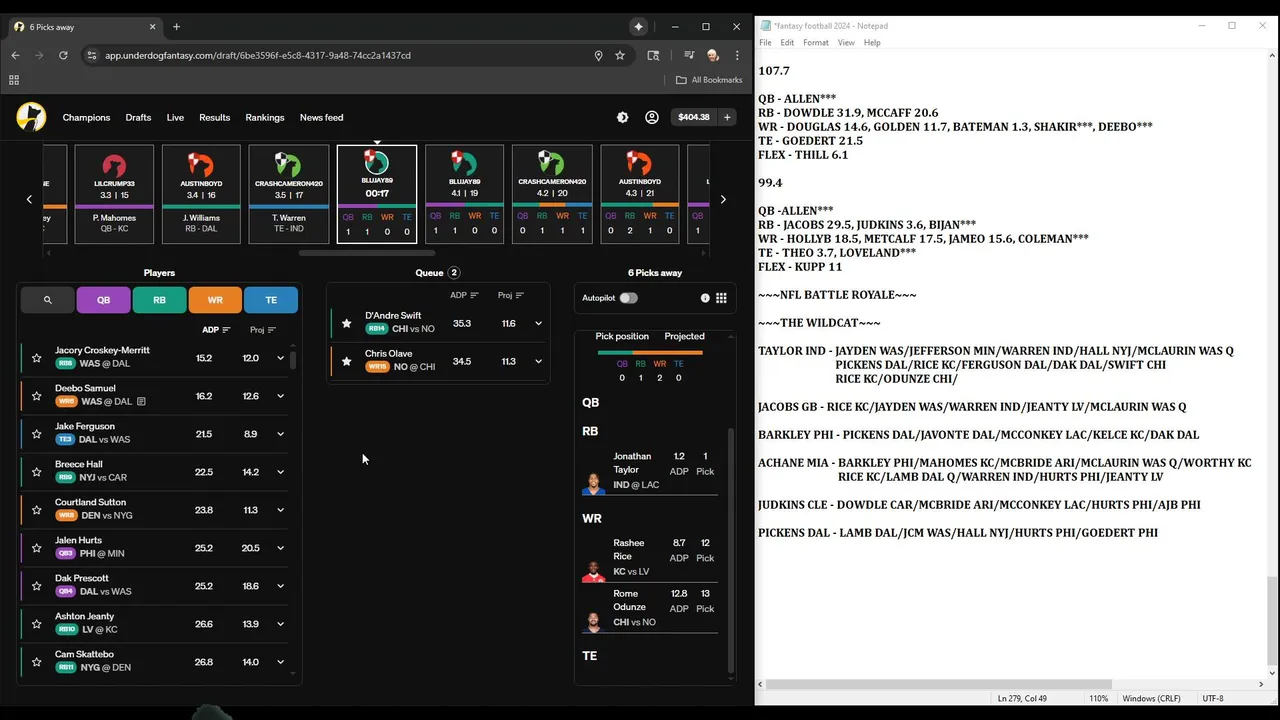The image size is (1280, 720).
Task: Expand Jacory Croskey-Merritt row chevron
Action: click(281, 358)
